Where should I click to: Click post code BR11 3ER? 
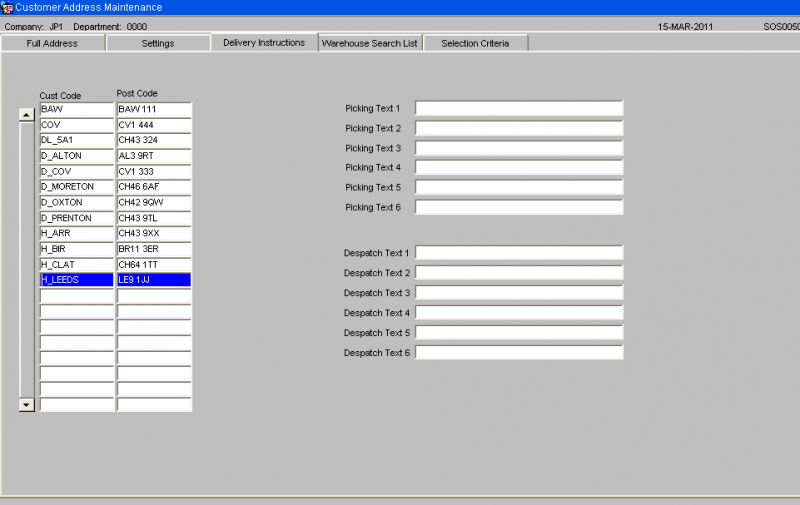click(154, 249)
